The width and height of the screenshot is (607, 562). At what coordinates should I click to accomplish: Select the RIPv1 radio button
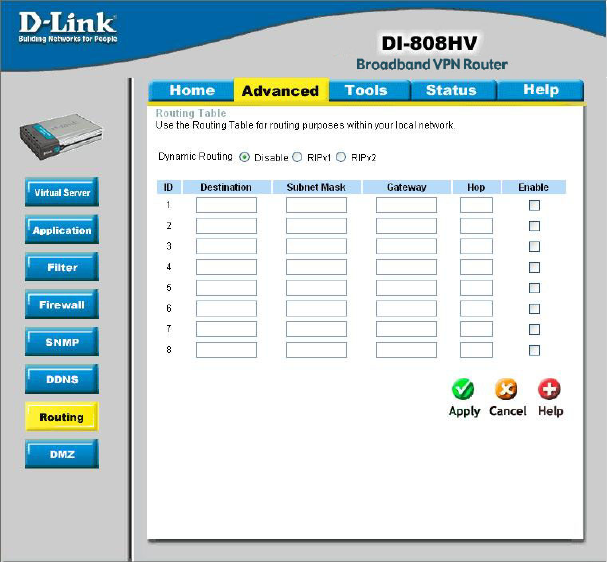[x=297, y=157]
